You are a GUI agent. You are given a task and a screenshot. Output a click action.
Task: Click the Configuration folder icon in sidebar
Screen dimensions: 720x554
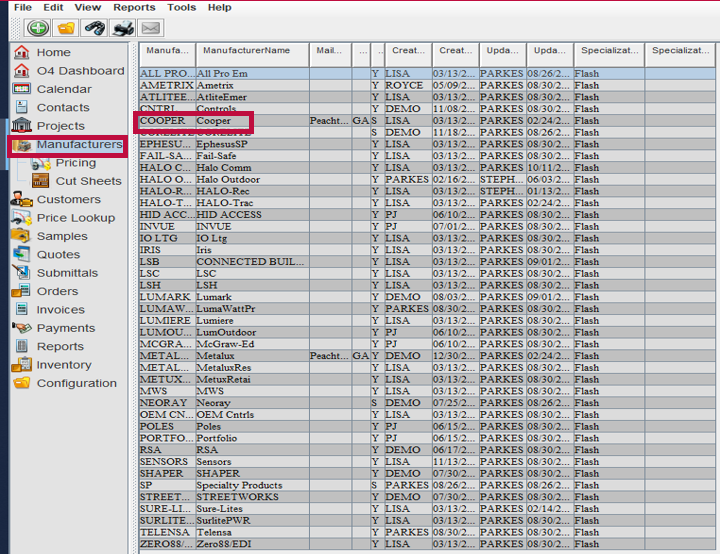22,383
